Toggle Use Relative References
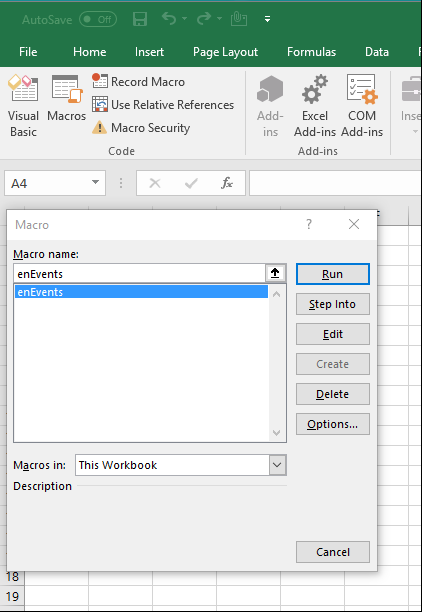 click(x=163, y=105)
